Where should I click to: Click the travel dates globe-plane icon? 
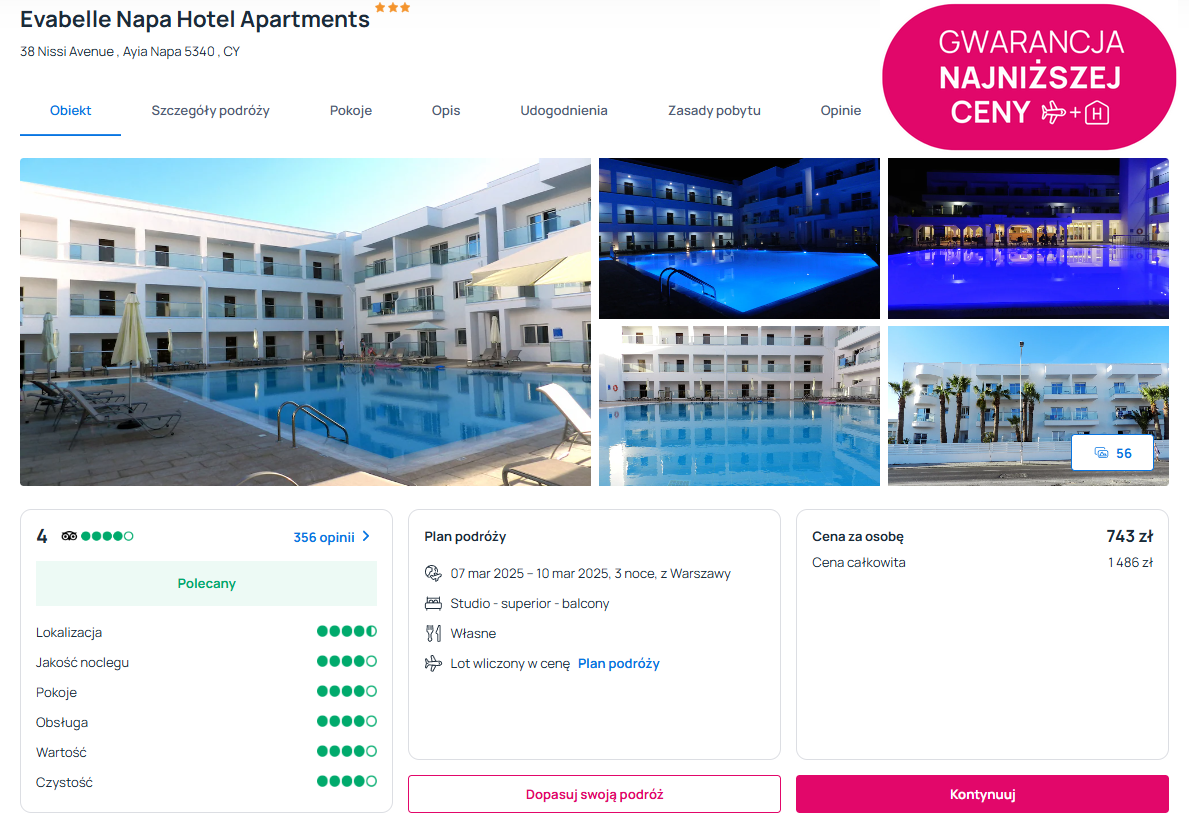pos(433,573)
